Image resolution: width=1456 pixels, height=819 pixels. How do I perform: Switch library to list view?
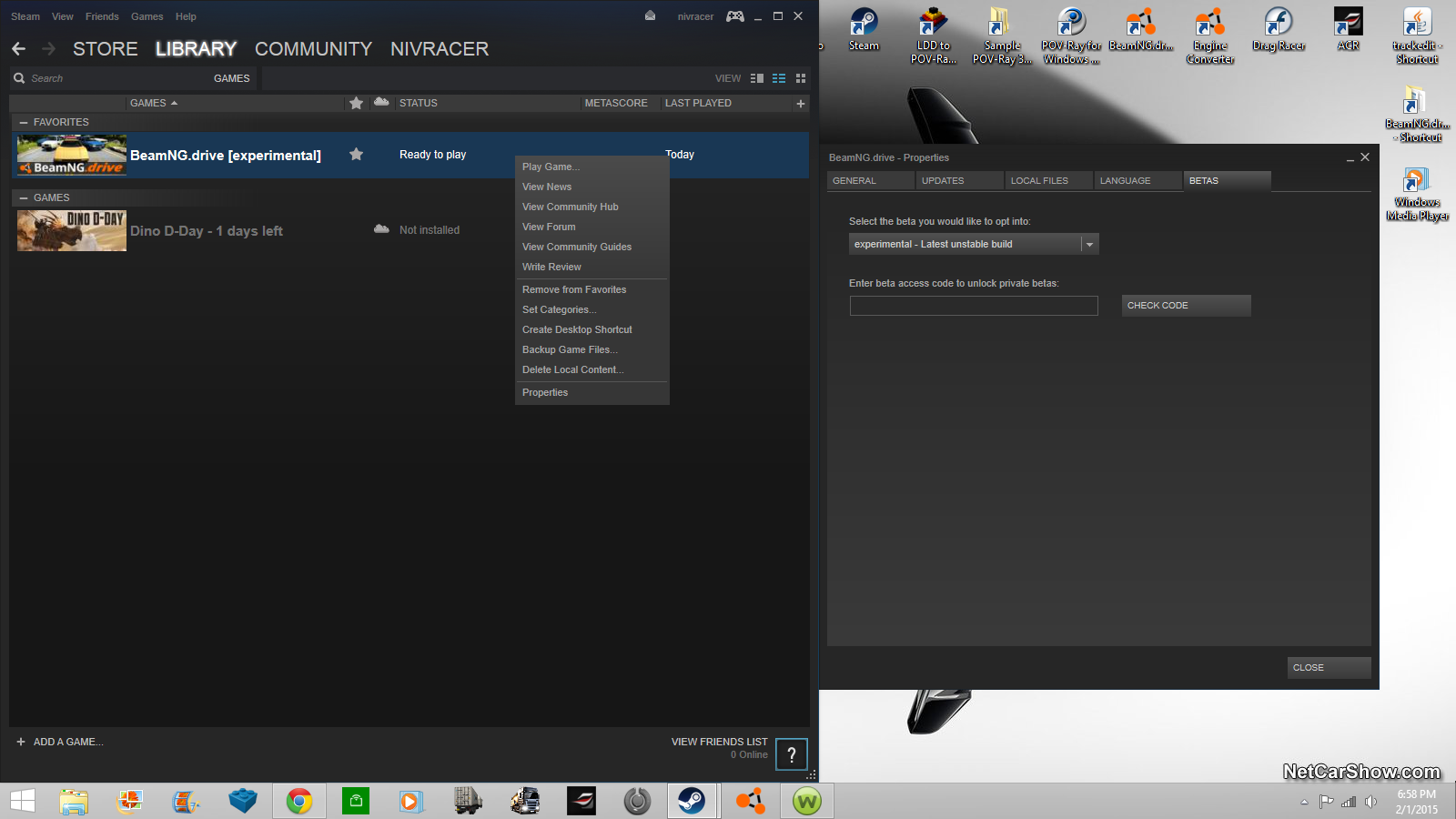click(x=779, y=78)
